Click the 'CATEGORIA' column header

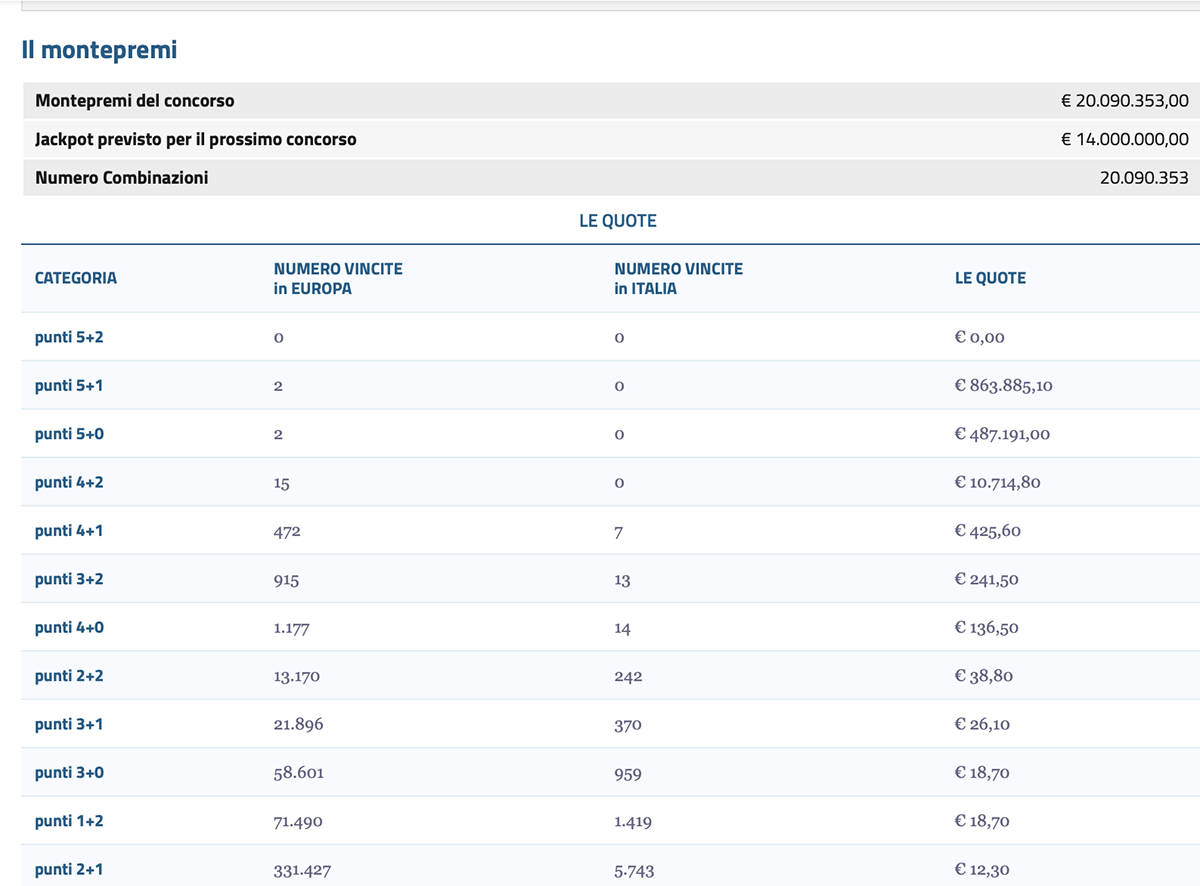(75, 278)
